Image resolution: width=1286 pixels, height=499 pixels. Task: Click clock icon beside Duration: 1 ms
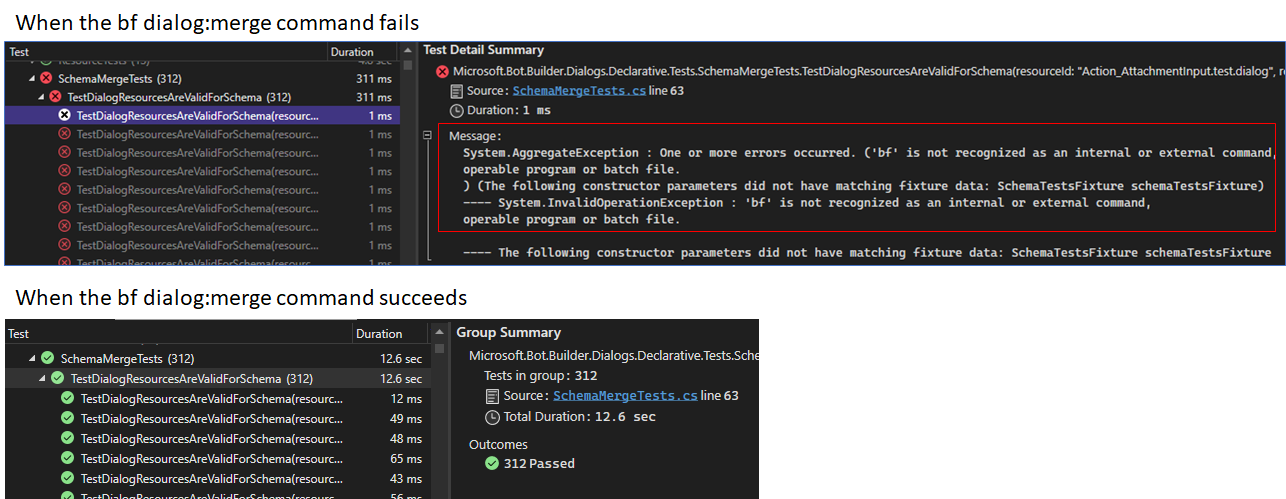(458, 110)
